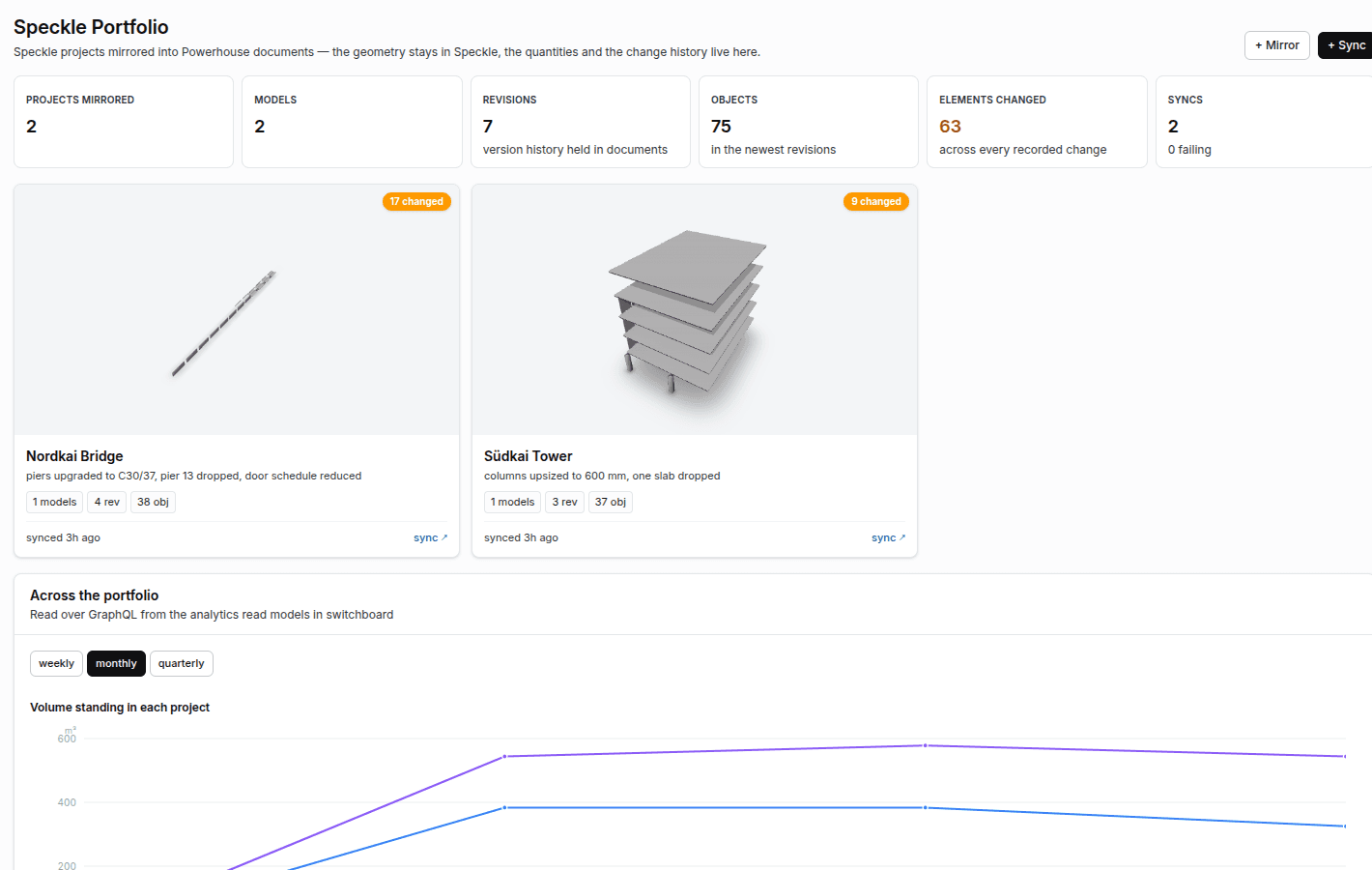This screenshot has width=1372, height=870.
Task: Switch chart to quarterly view
Action: pos(182,663)
